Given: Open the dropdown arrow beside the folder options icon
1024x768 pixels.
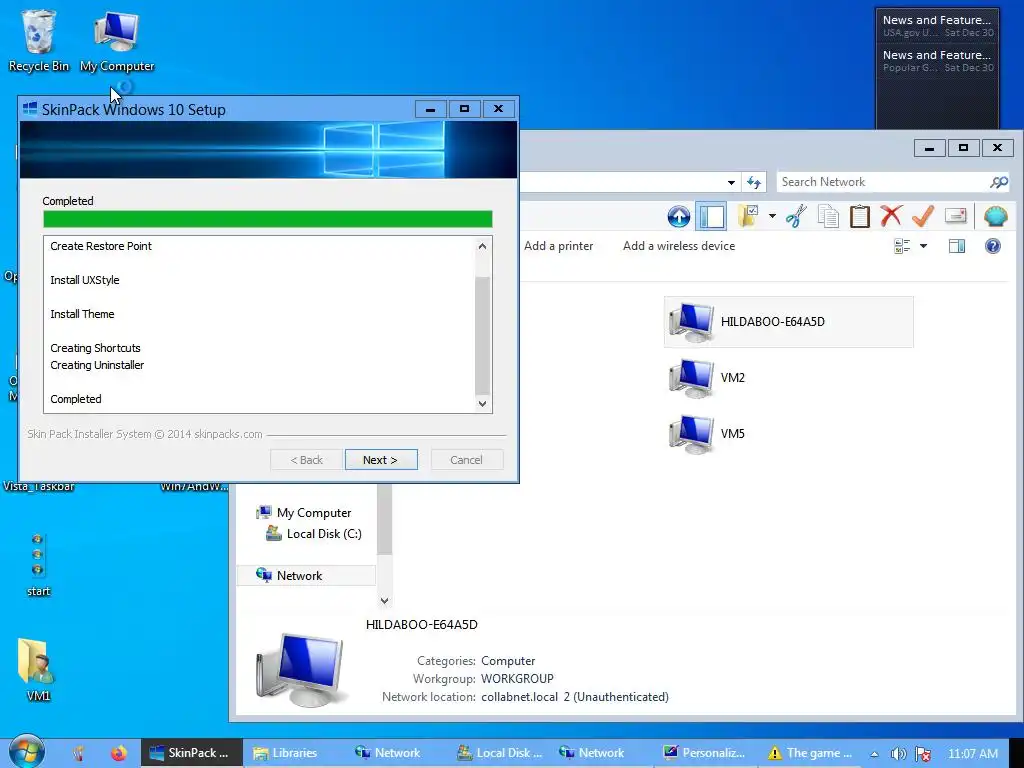Looking at the screenshot, I should click(772, 216).
